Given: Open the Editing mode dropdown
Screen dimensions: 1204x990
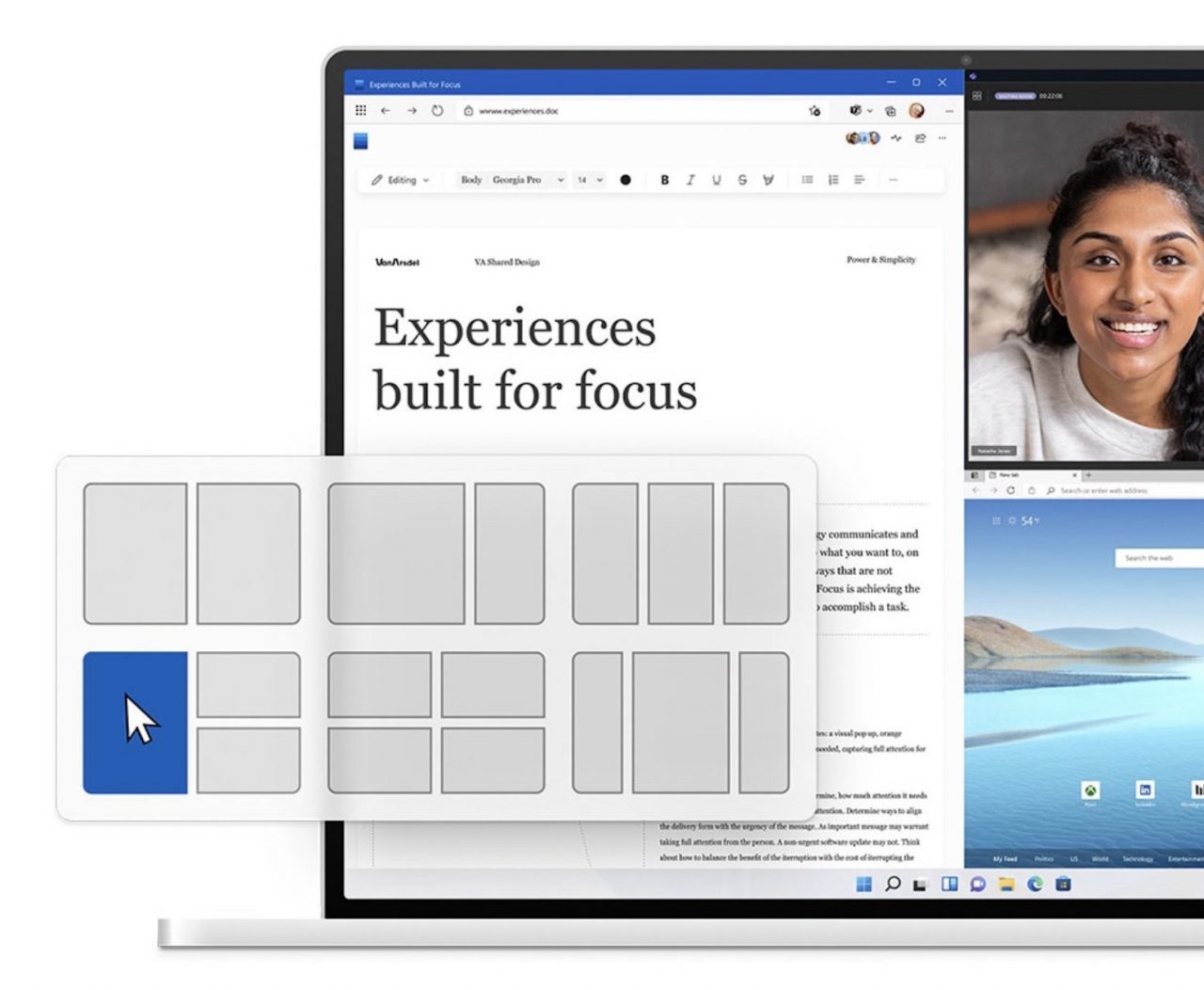Looking at the screenshot, I should tap(401, 180).
